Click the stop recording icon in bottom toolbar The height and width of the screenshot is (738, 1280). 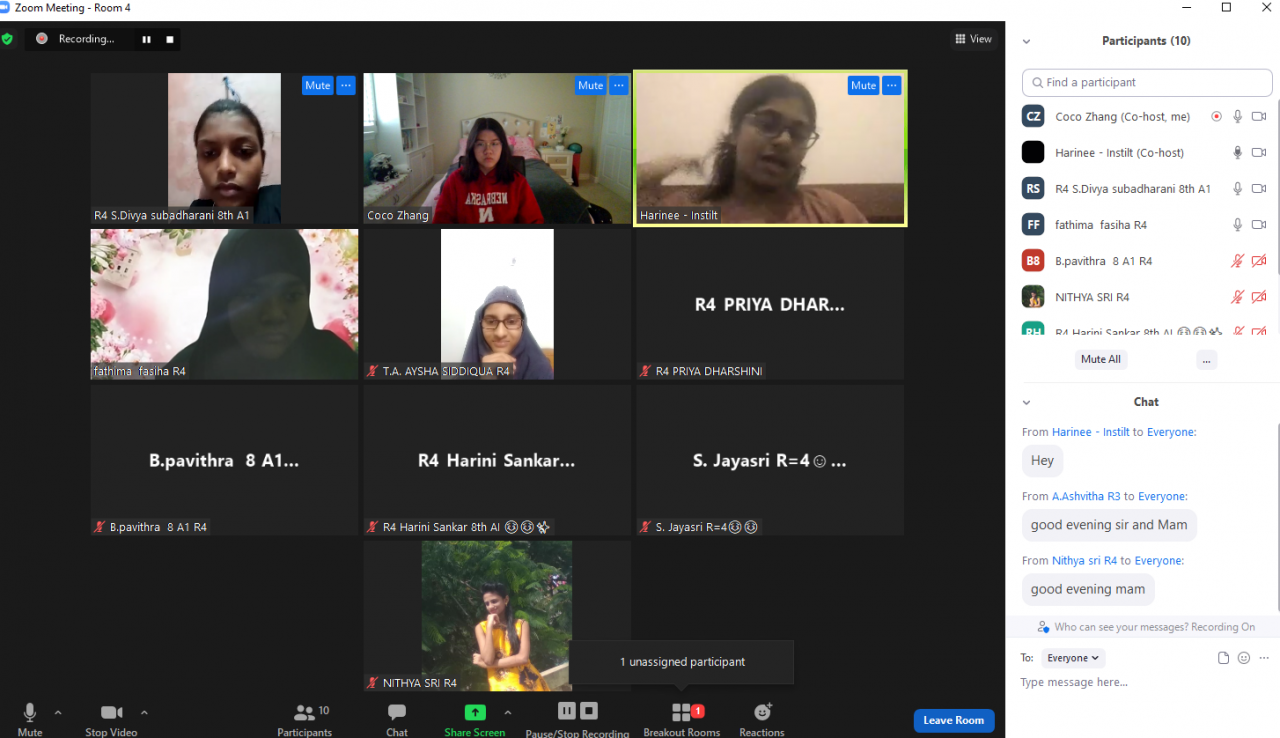tap(589, 711)
